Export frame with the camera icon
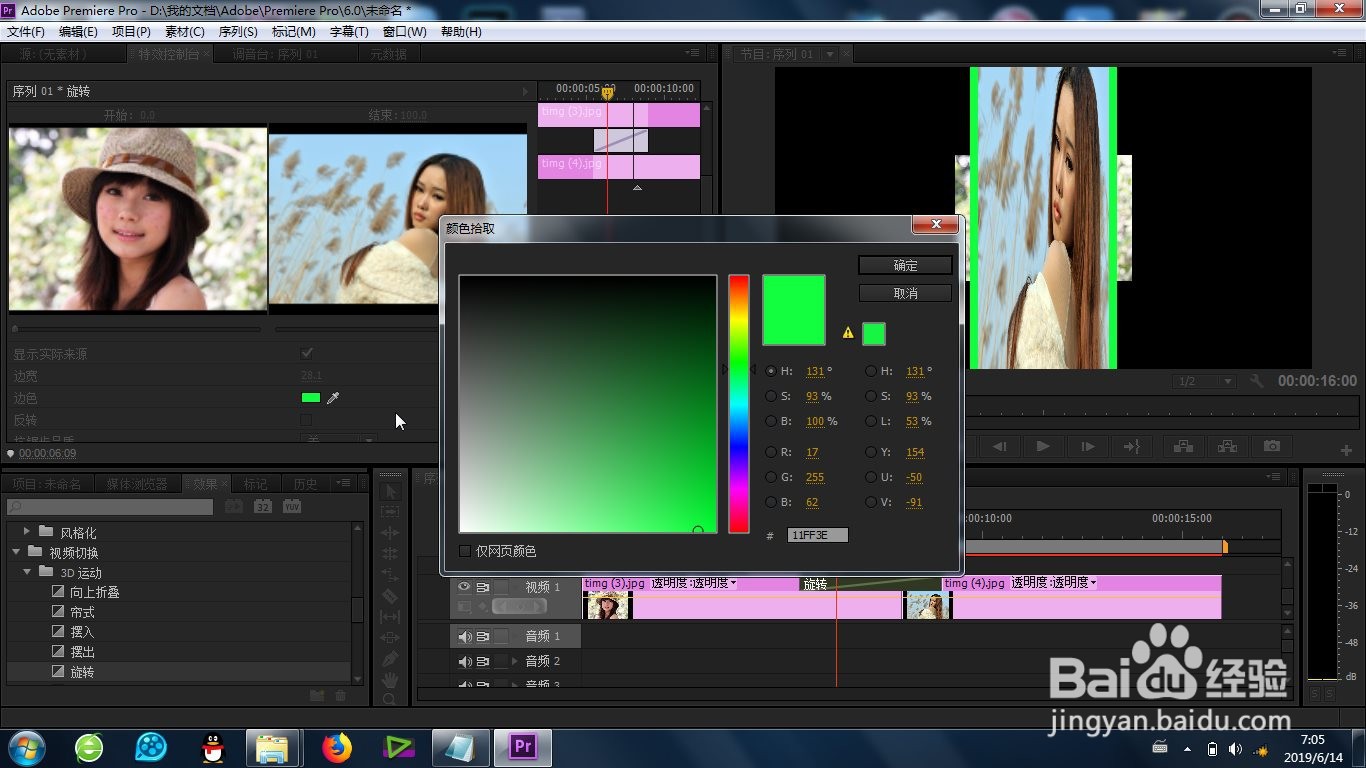This screenshot has width=1366, height=768. [1271, 446]
